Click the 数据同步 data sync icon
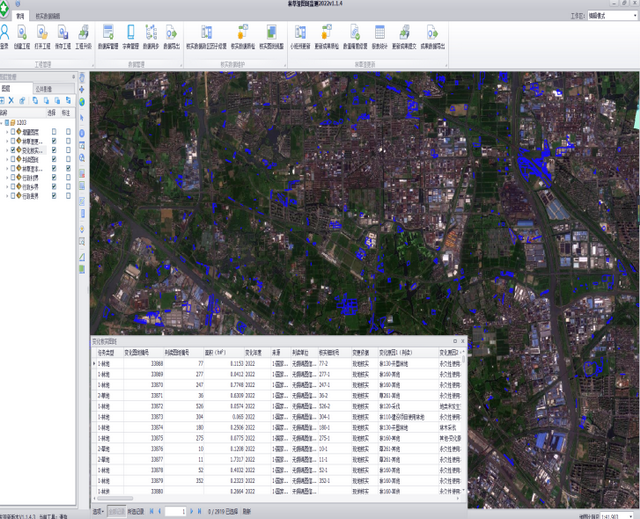This screenshot has height=519, width=640. pos(151,32)
